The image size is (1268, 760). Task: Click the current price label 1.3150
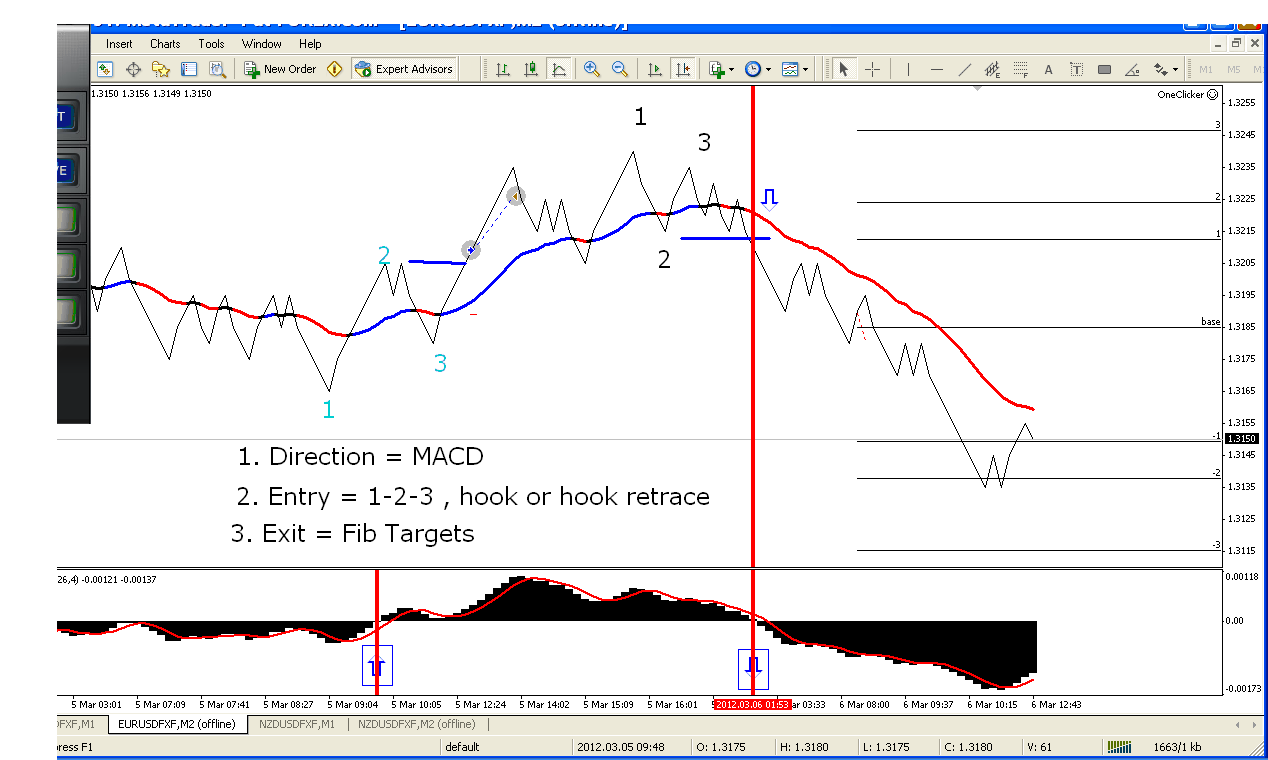coord(1240,438)
